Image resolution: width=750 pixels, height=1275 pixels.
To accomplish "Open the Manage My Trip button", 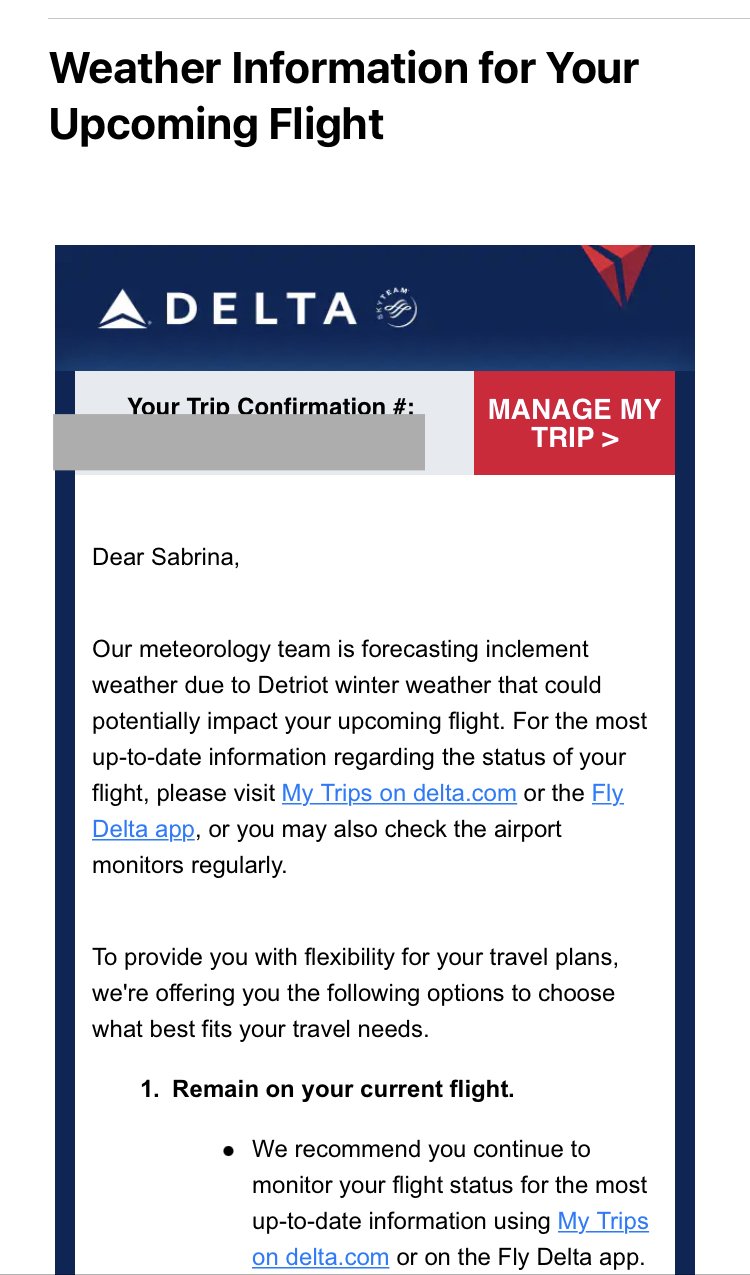I will click(574, 423).
